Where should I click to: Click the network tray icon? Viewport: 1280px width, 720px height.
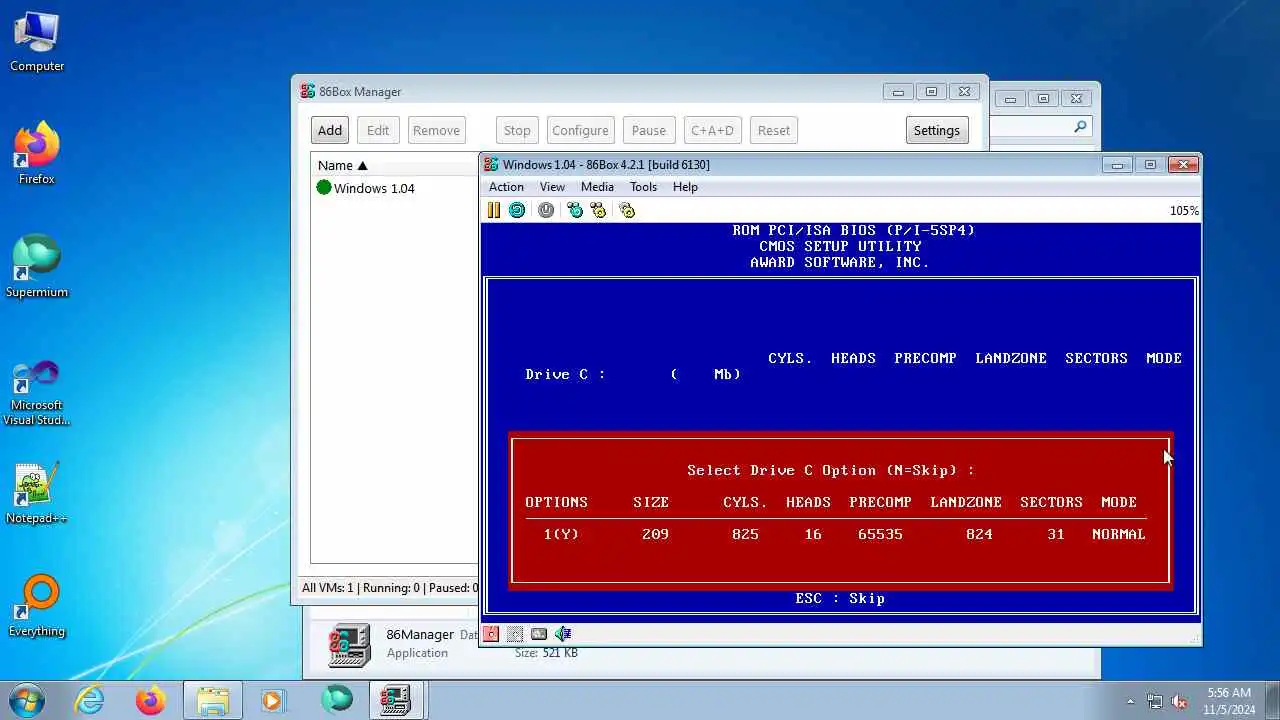pyautogui.click(x=1155, y=701)
